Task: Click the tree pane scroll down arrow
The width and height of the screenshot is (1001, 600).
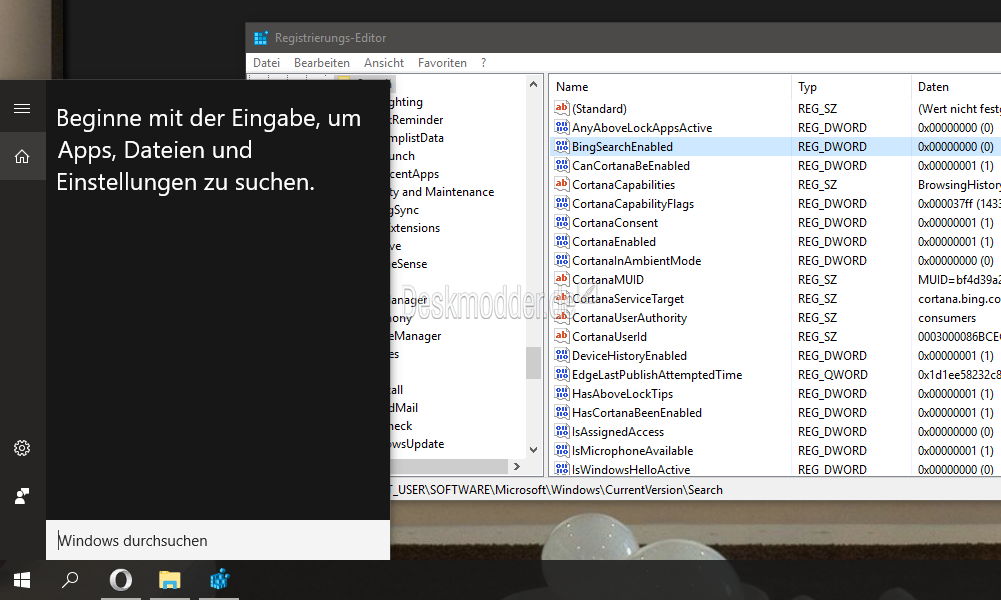Action: pyautogui.click(x=534, y=450)
